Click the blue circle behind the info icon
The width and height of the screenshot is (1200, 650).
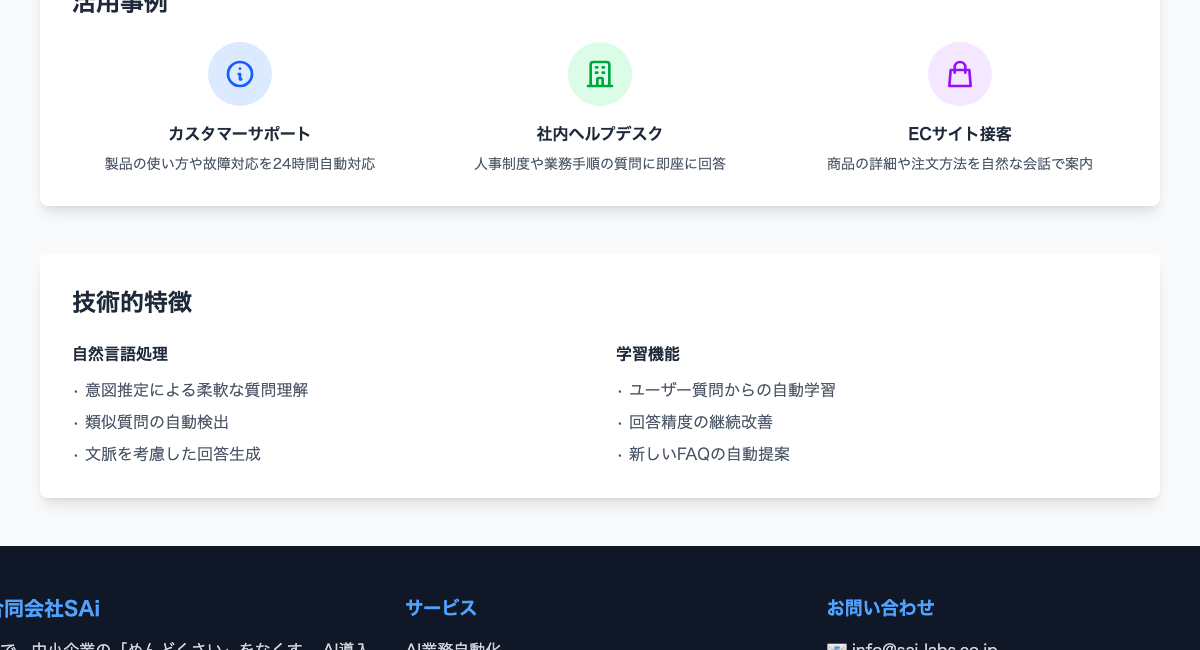(240, 74)
